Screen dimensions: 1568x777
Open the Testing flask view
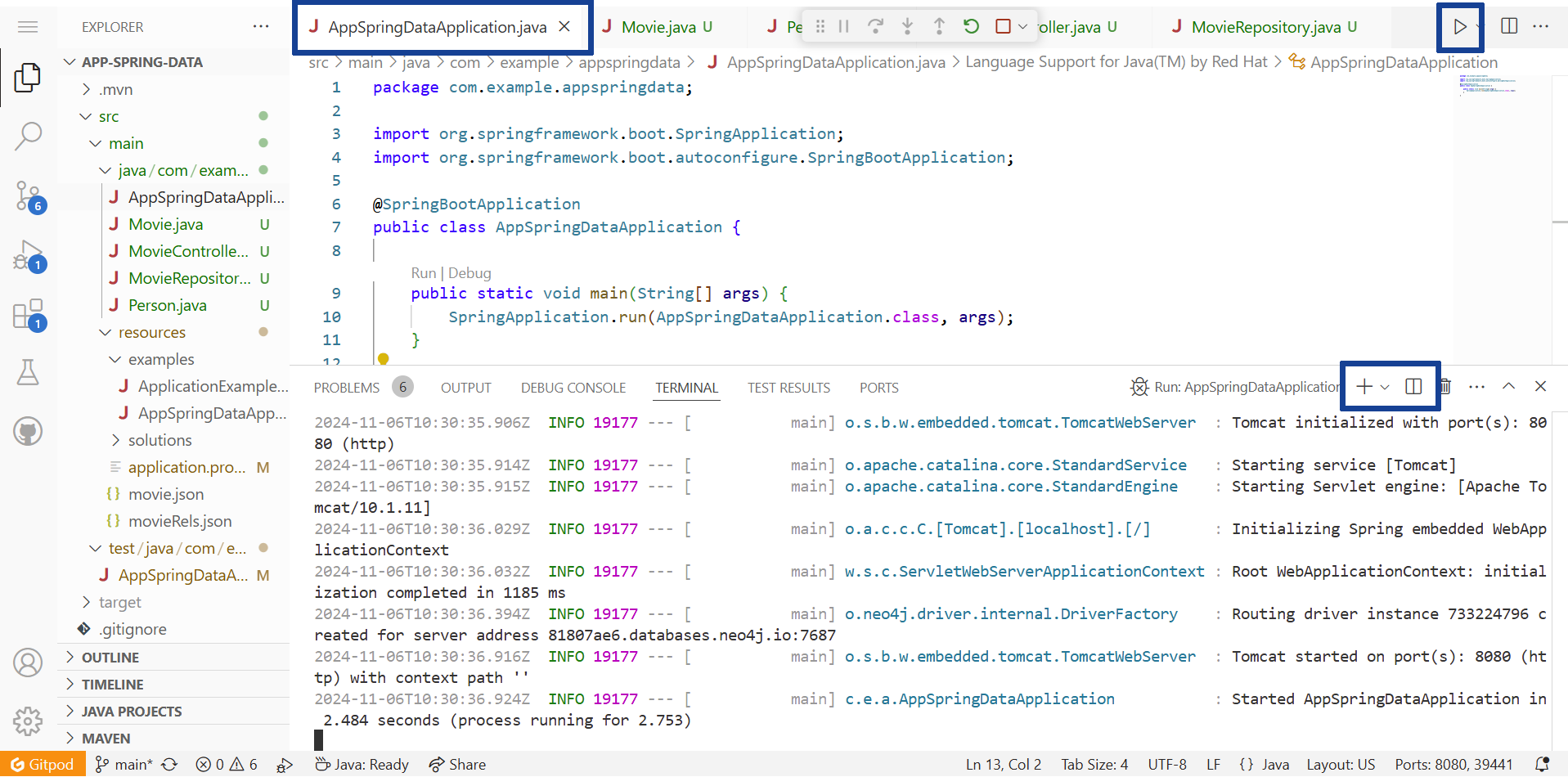point(28,373)
